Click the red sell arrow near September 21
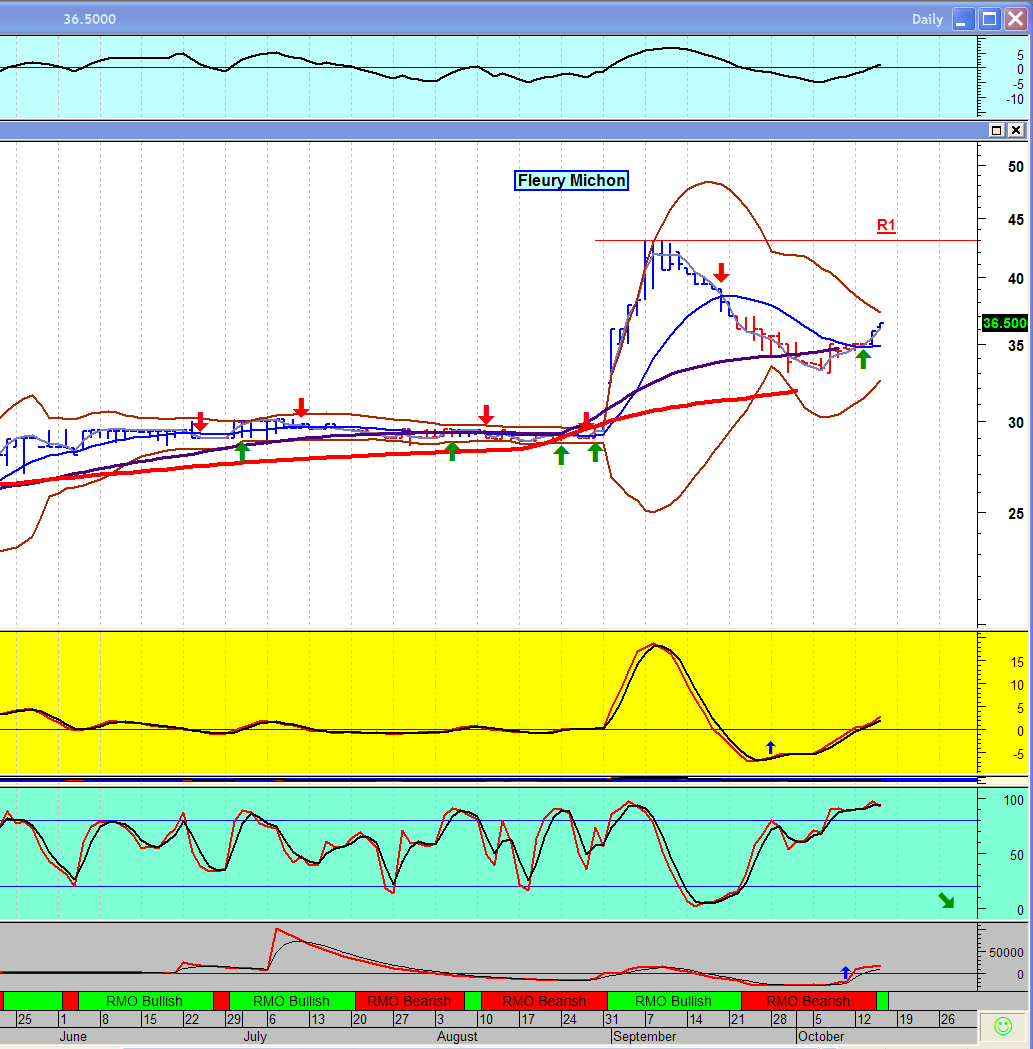This screenshot has height=1049, width=1033. pyautogui.click(x=721, y=272)
